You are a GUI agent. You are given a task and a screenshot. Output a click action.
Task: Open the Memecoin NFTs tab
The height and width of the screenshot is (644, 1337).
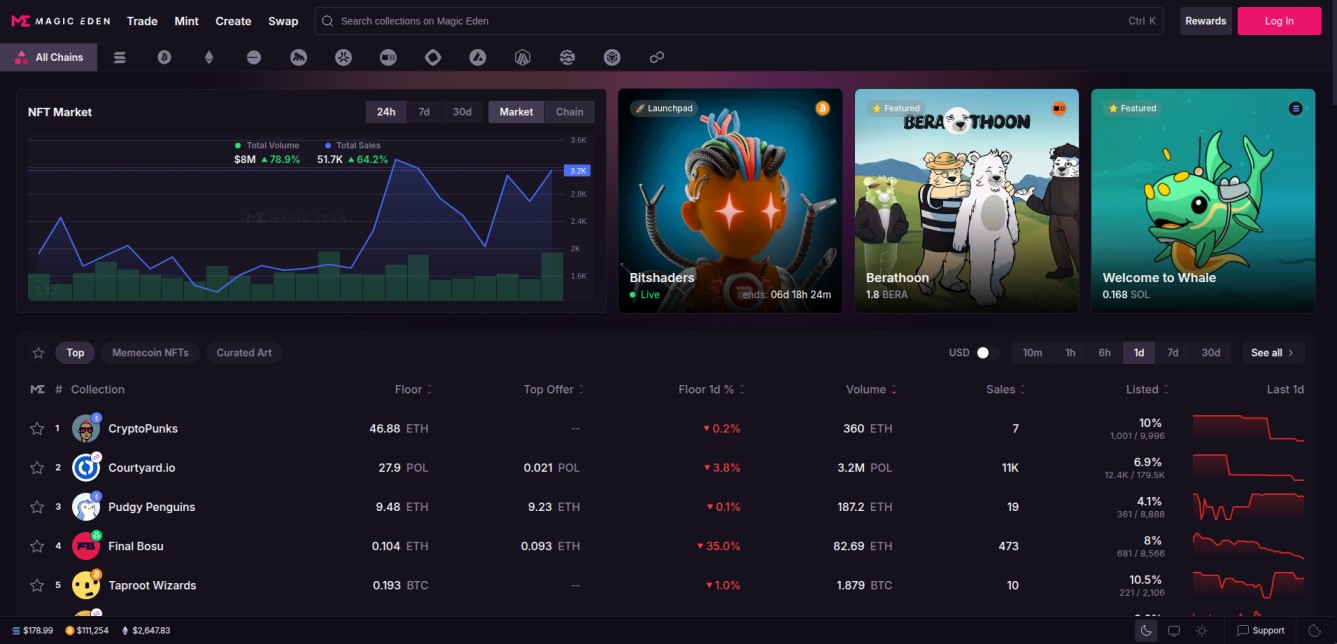pos(150,353)
